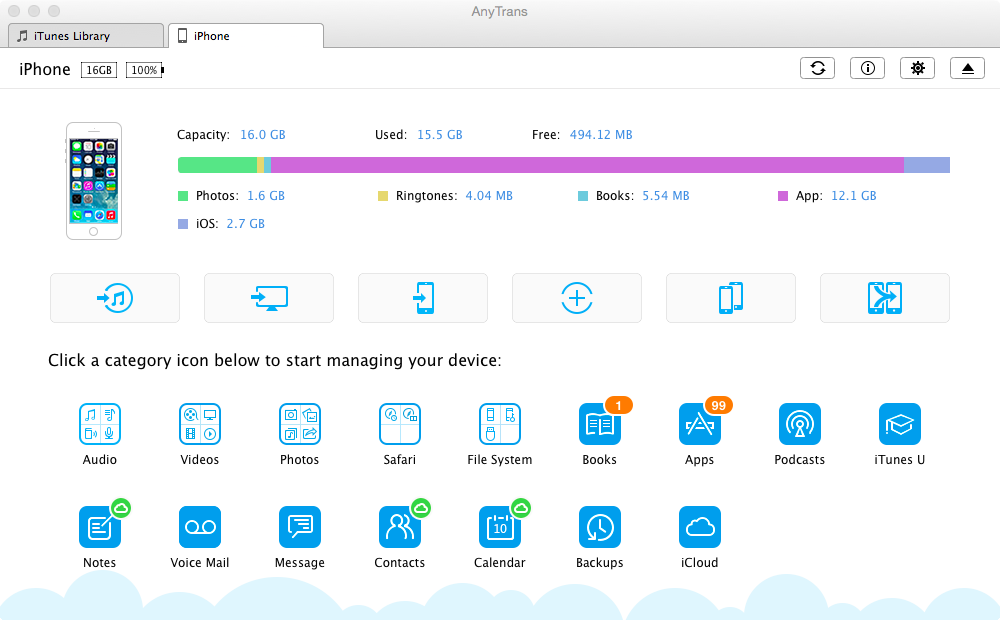Open the Videos category
Viewport: 1000px width, 620px height.
coord(200,424)
